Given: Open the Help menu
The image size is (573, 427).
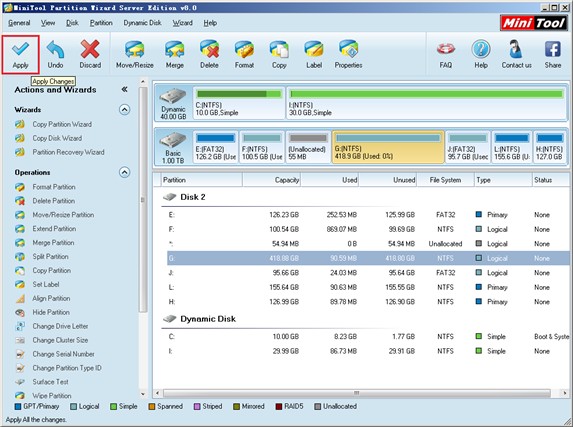Looking at the screenshot, I should tap(210, 23).
